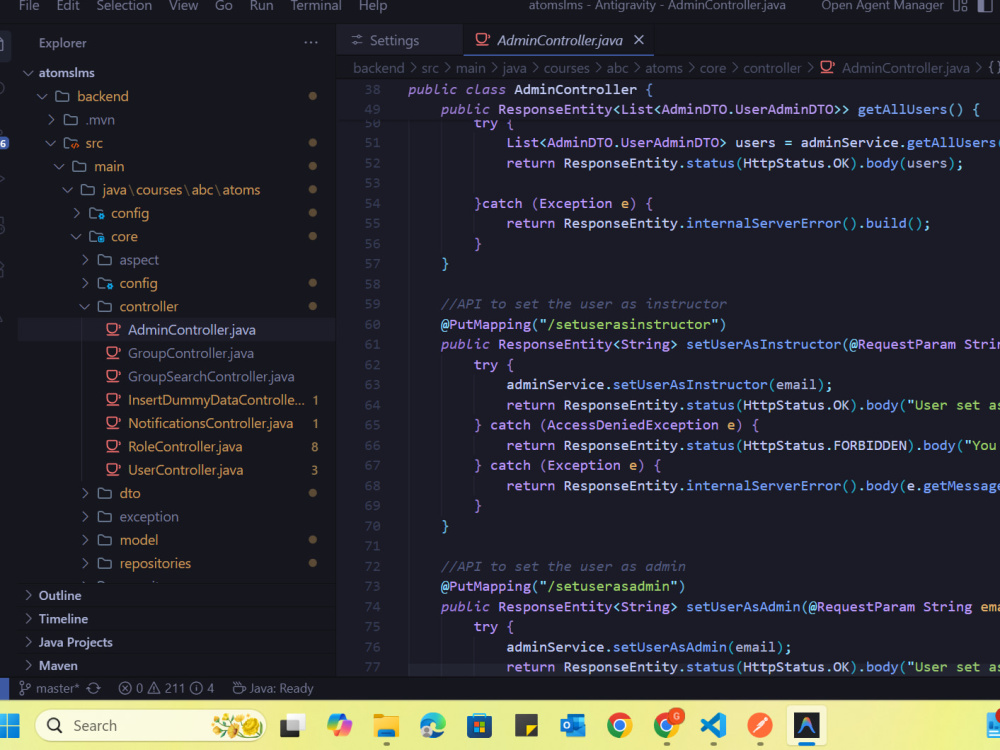Click breadcrumb segment 'controller'
1000x750 pixels.
click(x=772, y=68)
